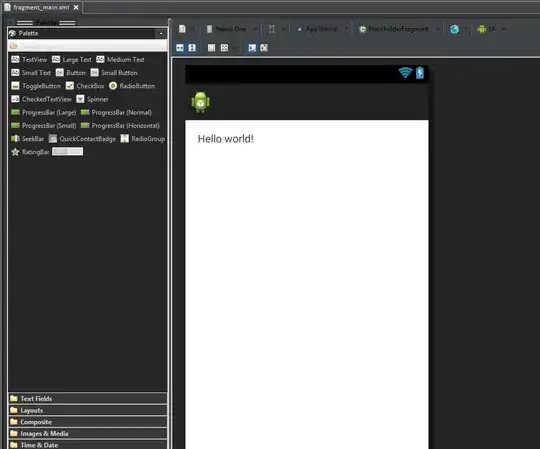Expand the Time & Date palette category
Screen dimensions: 540x449
pyautogui.click(x=87, y=445)
